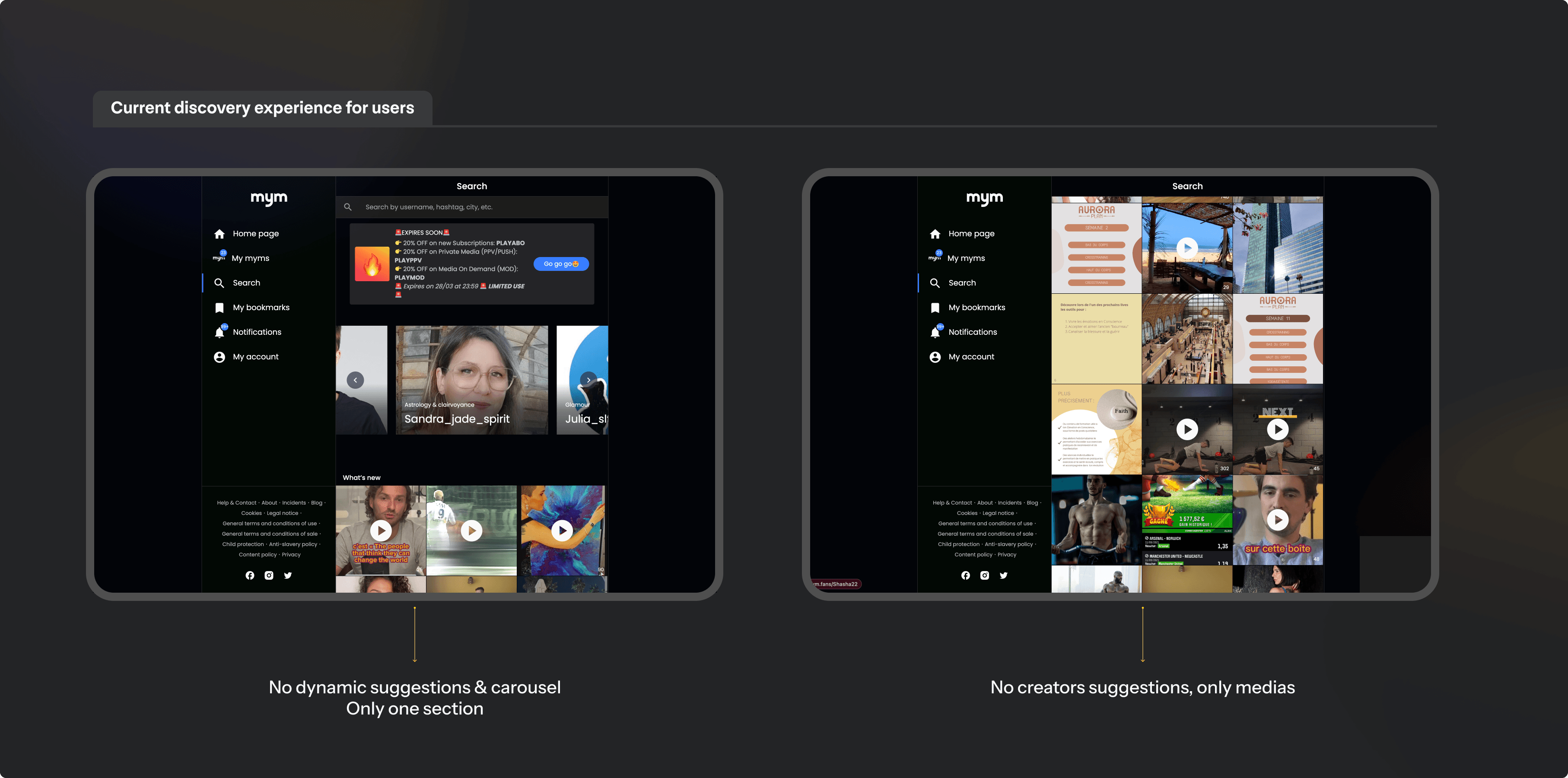Click the magnifier icon in the search field
The width and height of the screenshot is (1568, 778).
[x=347, y=207]
